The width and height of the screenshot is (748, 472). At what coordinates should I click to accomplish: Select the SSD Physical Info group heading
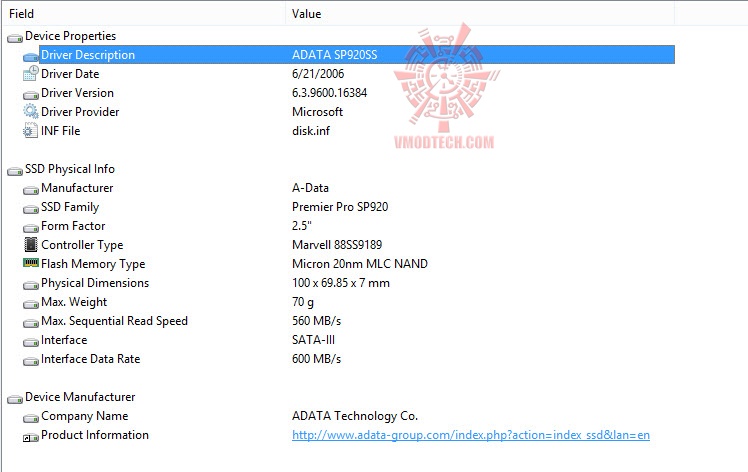tap(70, 169)
